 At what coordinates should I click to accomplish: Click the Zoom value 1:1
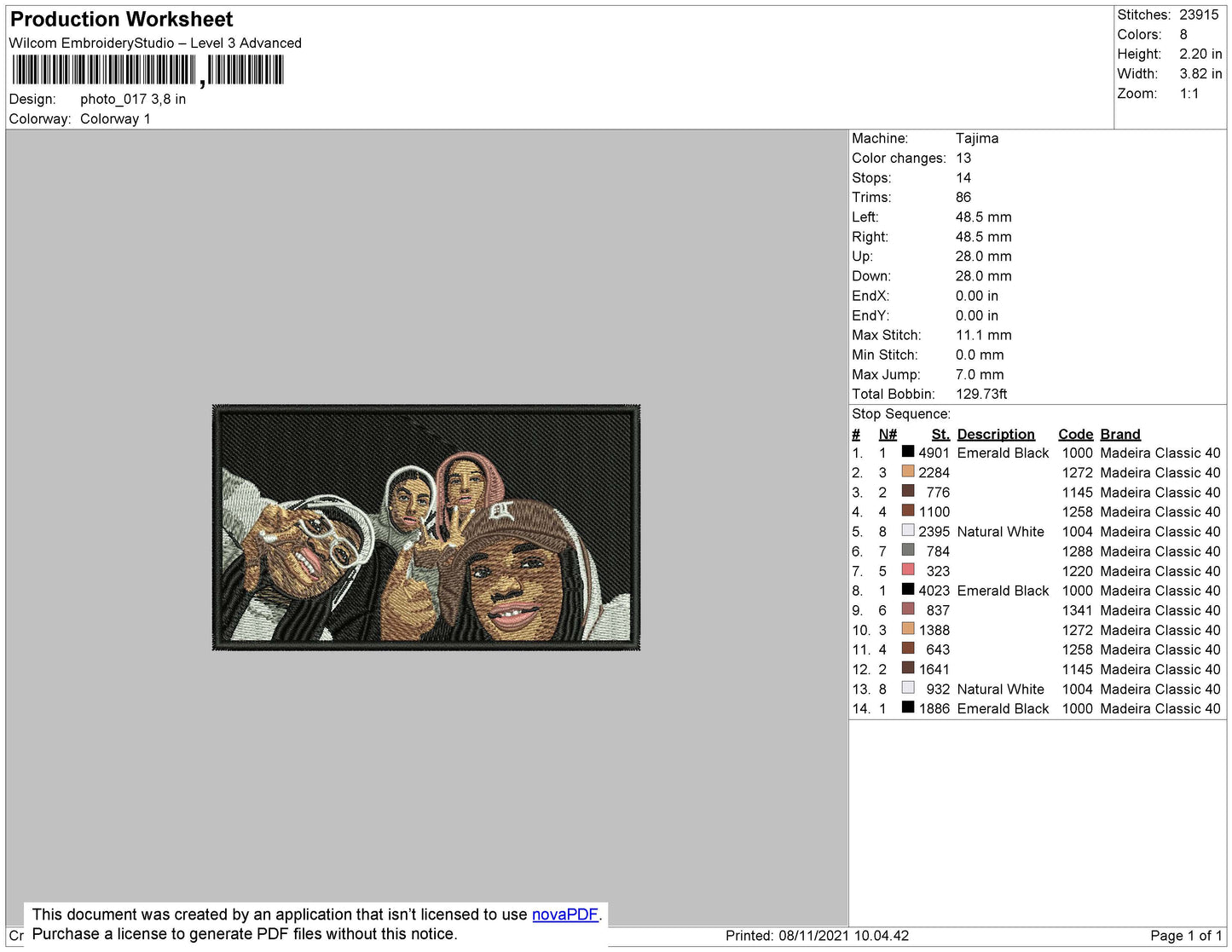click(x=1189, y=94)
